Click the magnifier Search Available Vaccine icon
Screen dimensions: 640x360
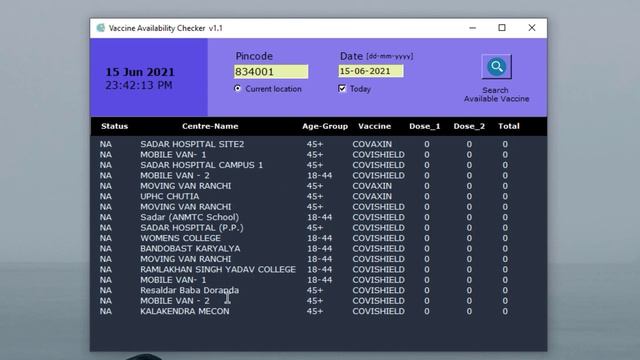tap(496, 67)
